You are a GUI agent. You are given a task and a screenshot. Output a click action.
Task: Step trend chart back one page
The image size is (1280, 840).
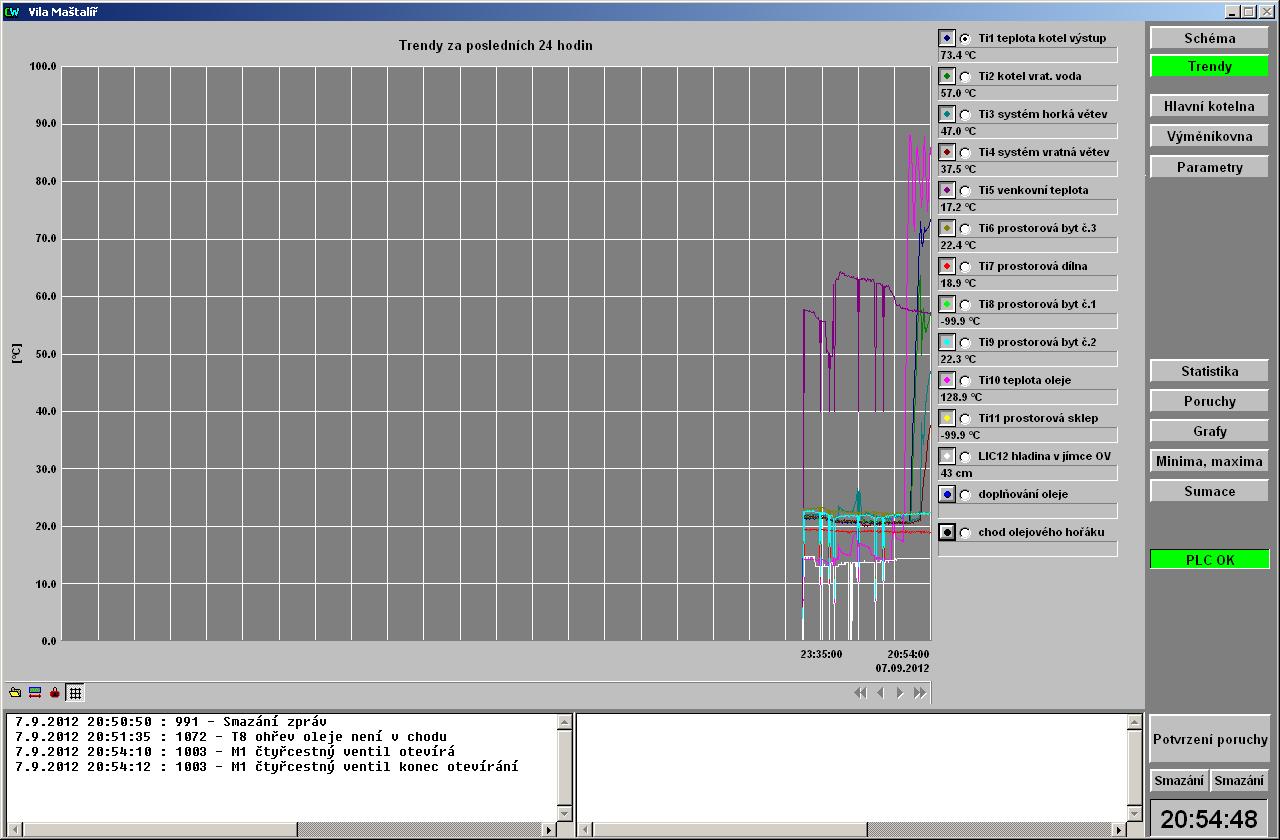(x=880, y=692)
